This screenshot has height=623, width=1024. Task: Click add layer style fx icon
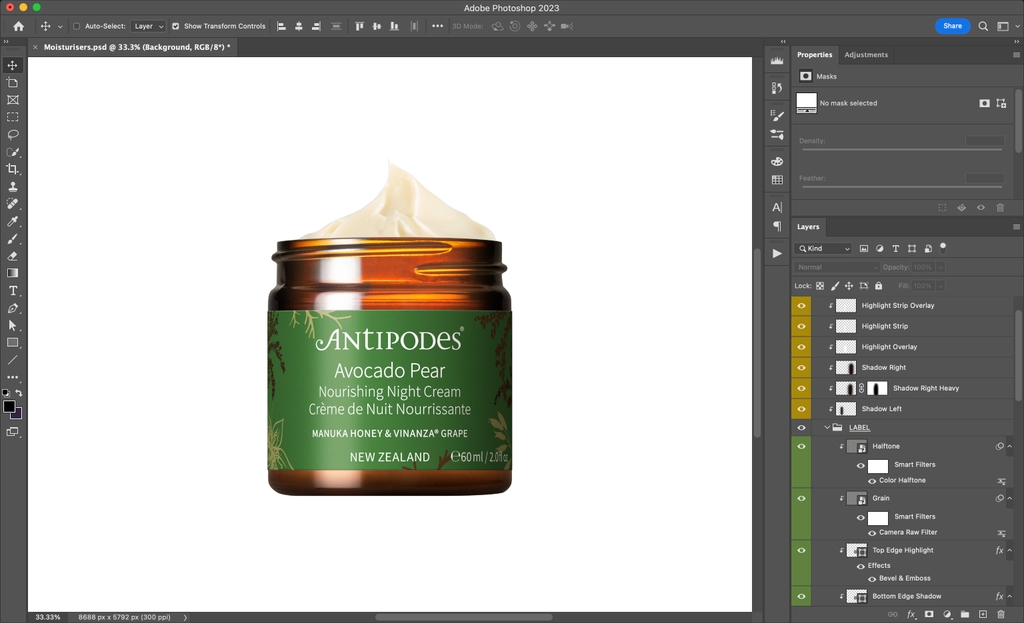(911, 615)
